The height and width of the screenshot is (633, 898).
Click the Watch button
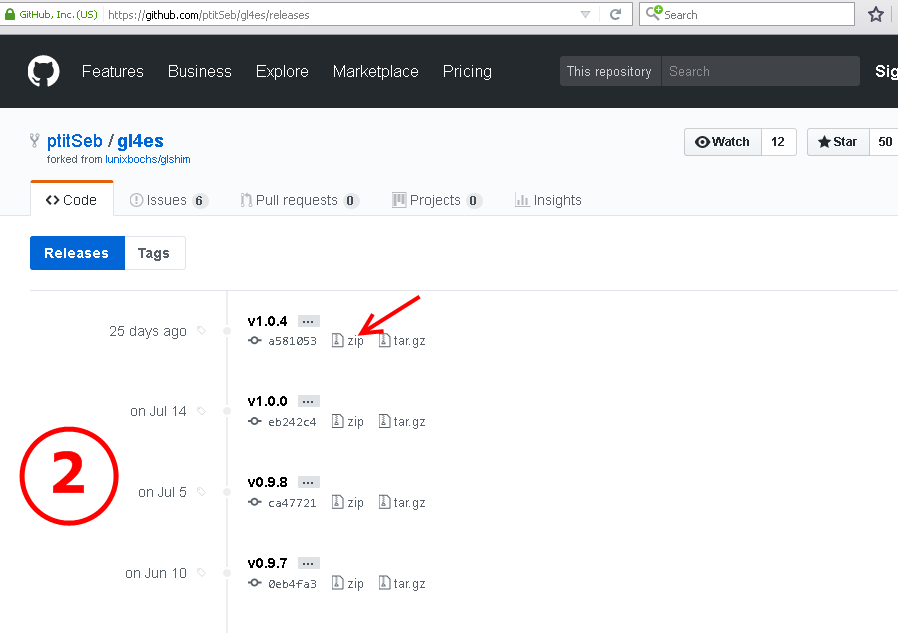[x=723, y=141]
